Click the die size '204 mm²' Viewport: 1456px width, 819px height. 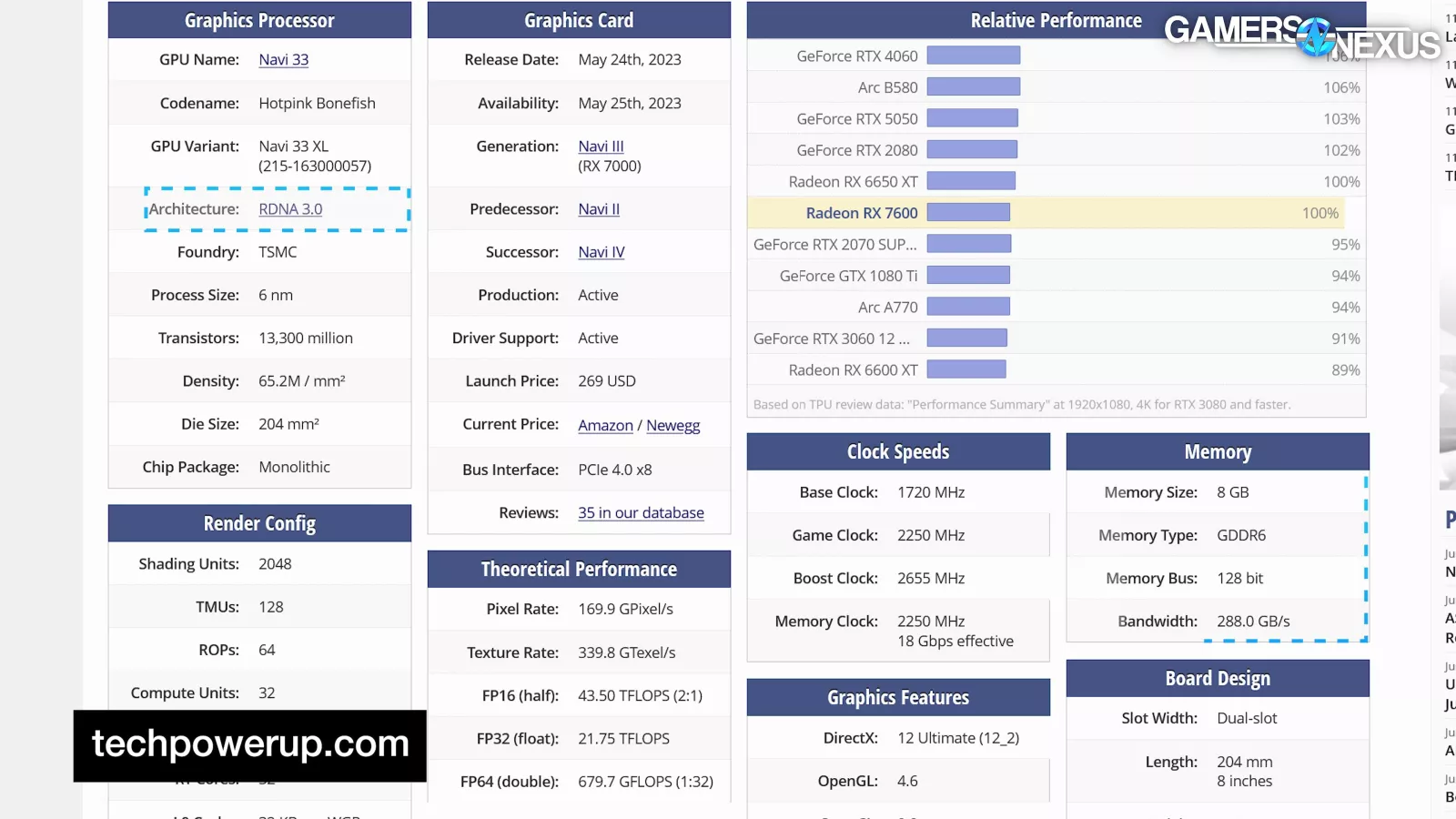288,424
